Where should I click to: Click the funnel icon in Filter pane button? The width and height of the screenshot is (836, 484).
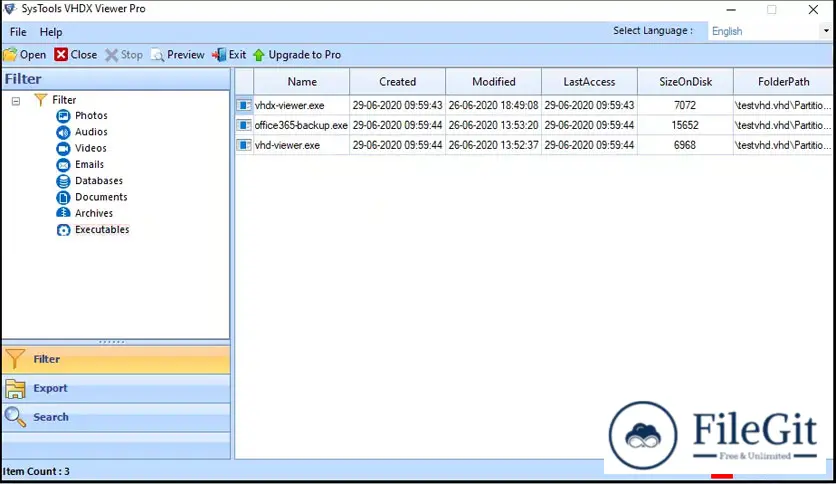pos(15,359)
